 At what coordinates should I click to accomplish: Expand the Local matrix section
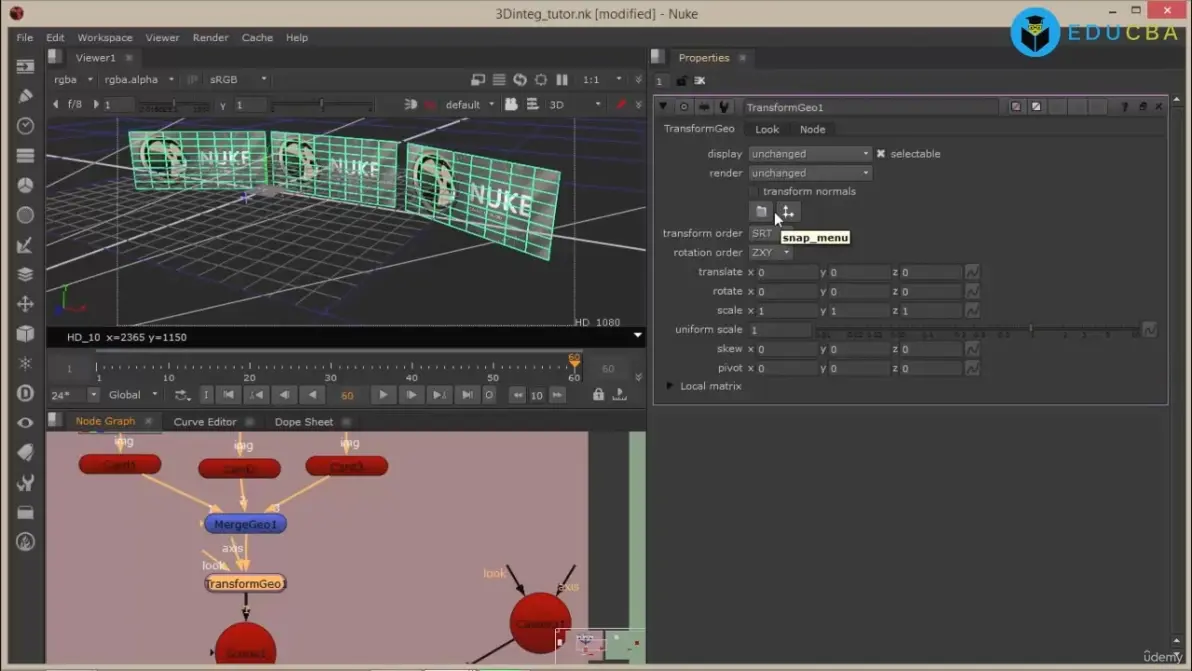pyautogui.click(x=670, y=386)
